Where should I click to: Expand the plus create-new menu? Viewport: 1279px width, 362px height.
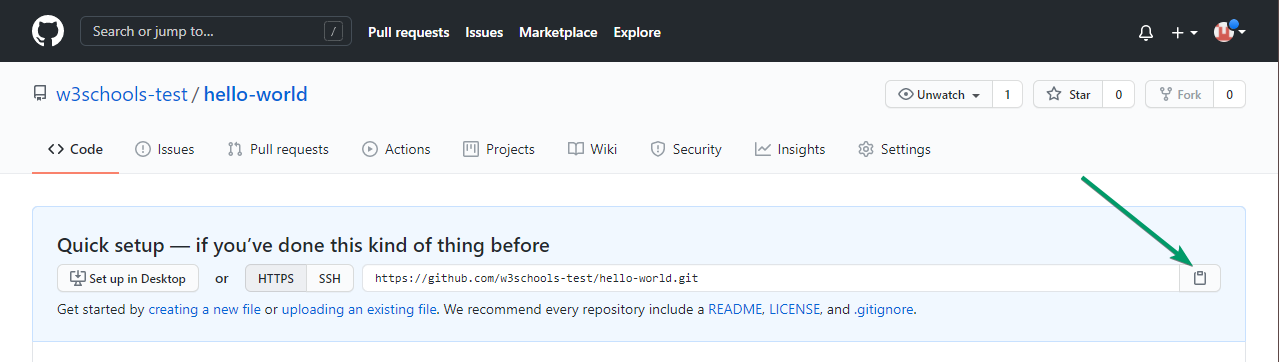tap(1184, 32)
